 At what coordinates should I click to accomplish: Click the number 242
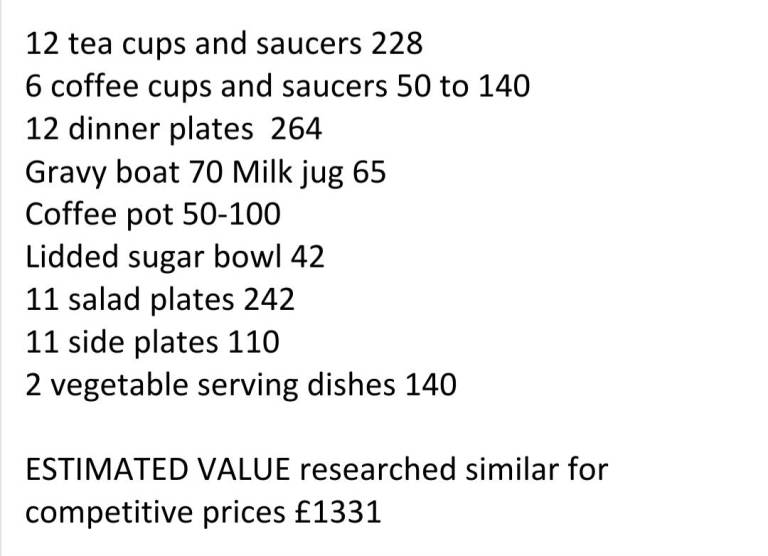(x=269, y=300)
